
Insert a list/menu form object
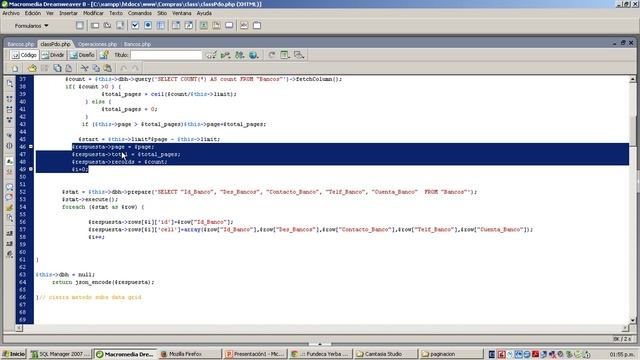click(176, 25)
